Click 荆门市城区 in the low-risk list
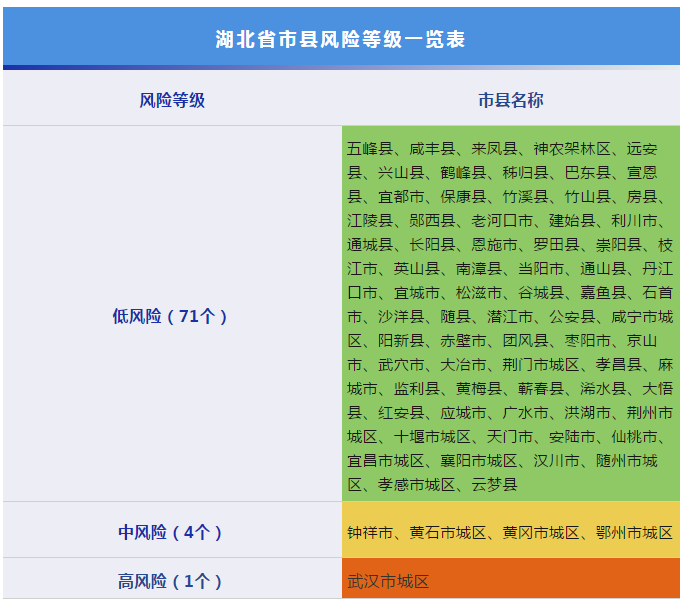686x607 pixels. pyautogui.click(x=541, y=365)
